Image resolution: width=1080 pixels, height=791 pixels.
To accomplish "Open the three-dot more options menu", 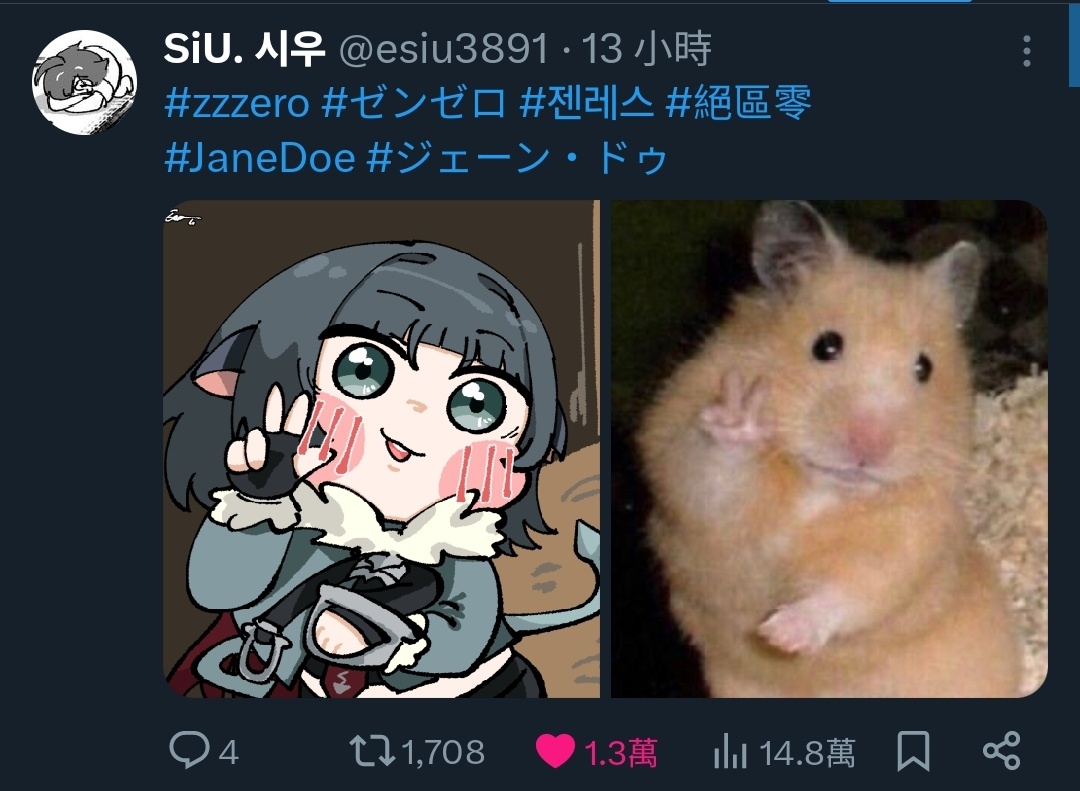I will pyautogui.click(x=1026, y=52).
